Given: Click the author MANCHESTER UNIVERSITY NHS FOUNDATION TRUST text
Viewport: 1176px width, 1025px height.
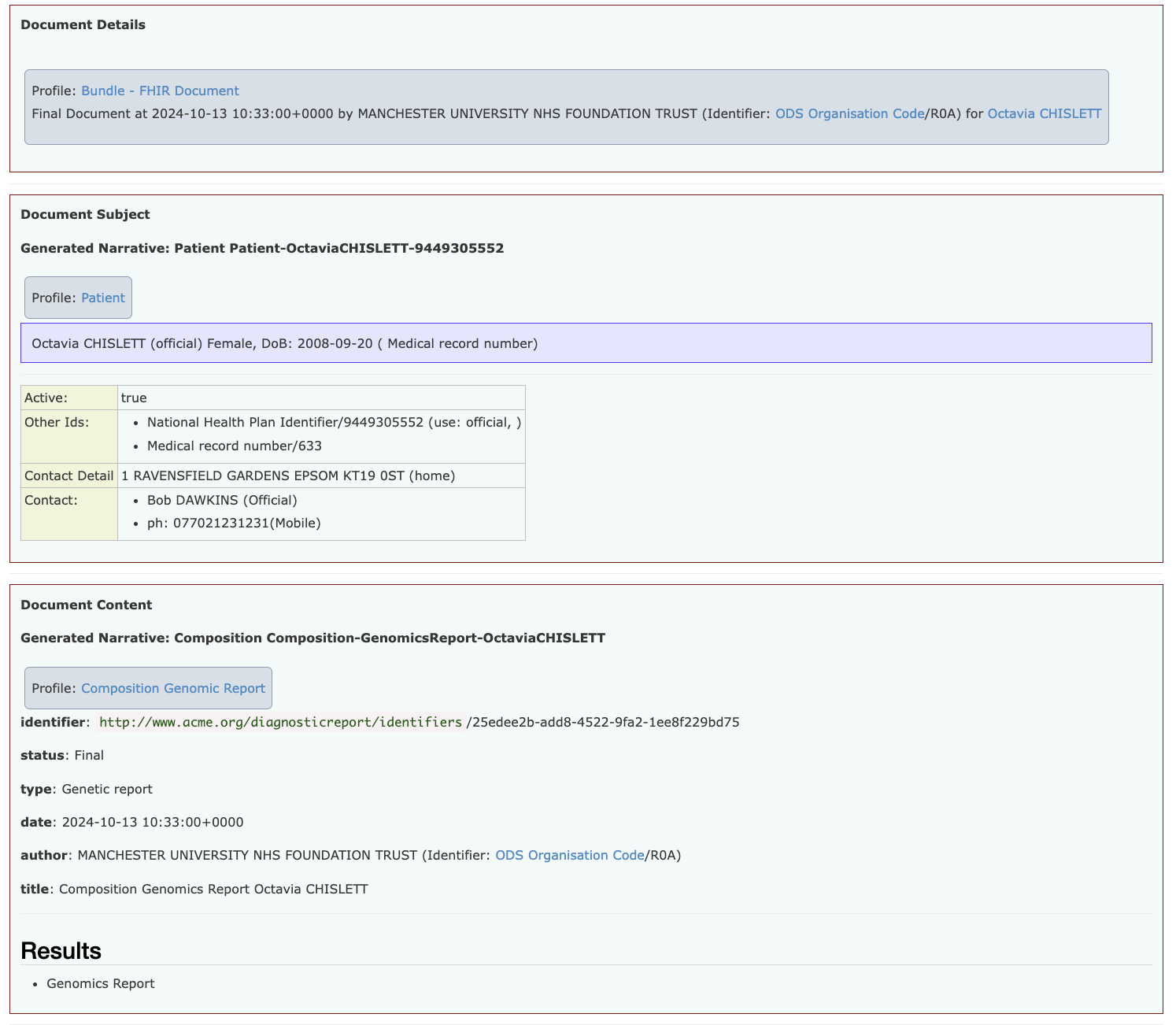Looking at the screenshot, I should (x=248, y=855).
